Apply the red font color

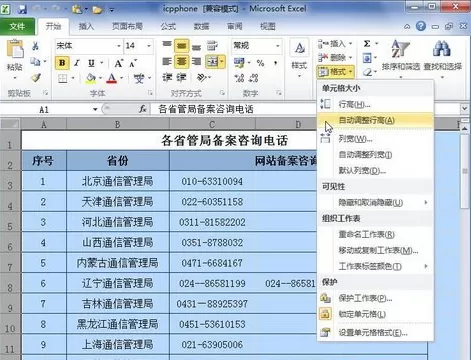(112, 79)
